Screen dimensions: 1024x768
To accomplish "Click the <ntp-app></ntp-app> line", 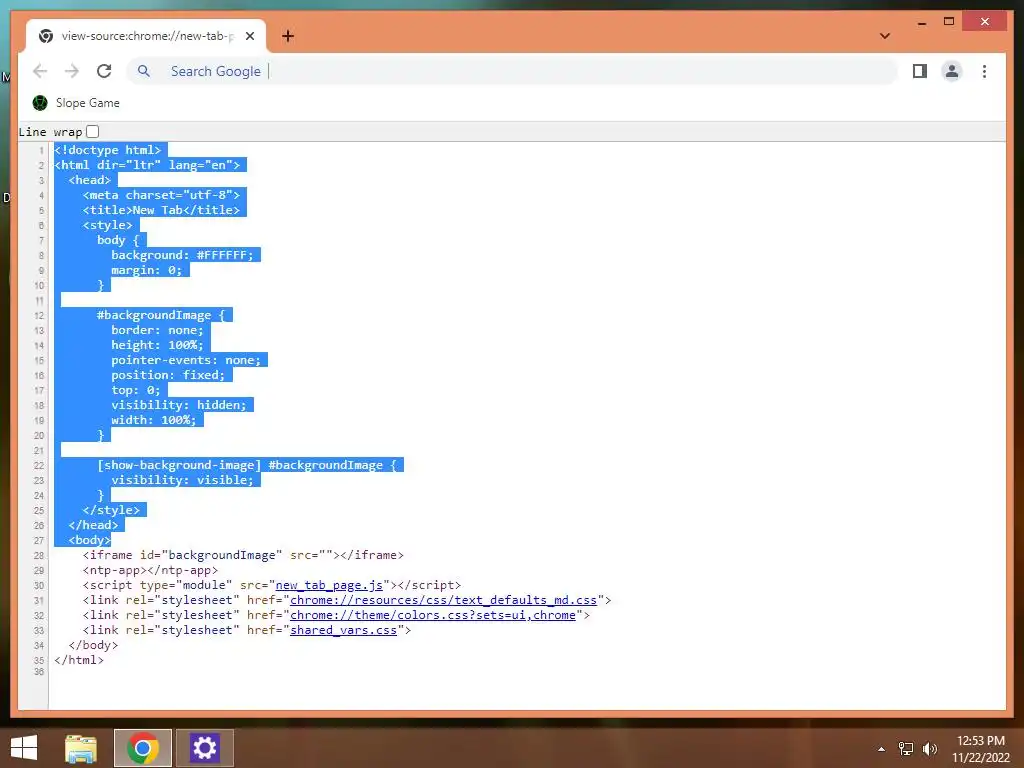I will [150, 570].
